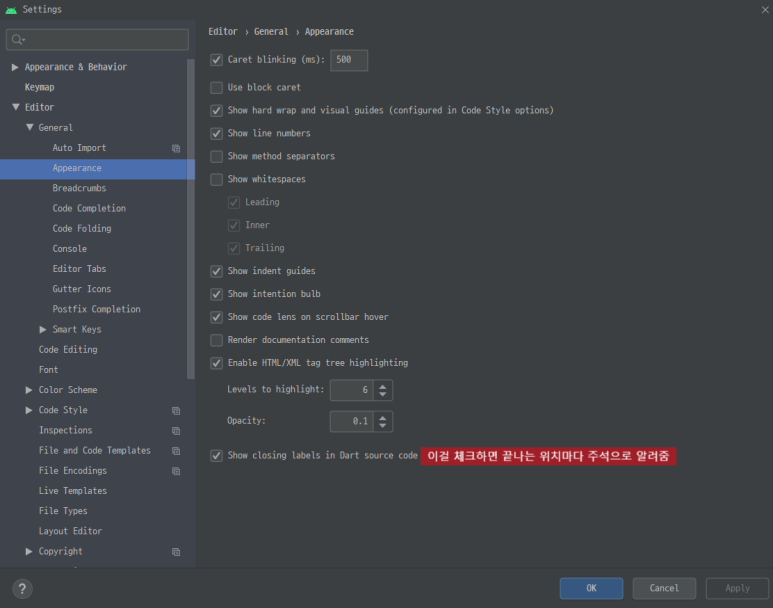Click the help question mark icon
773x608 pixels.
click(x=22, y=588)
